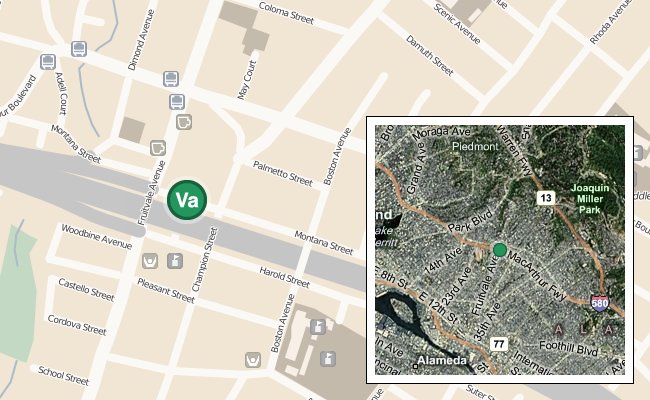Select the Piedmont label in the inset

[475, 146]
